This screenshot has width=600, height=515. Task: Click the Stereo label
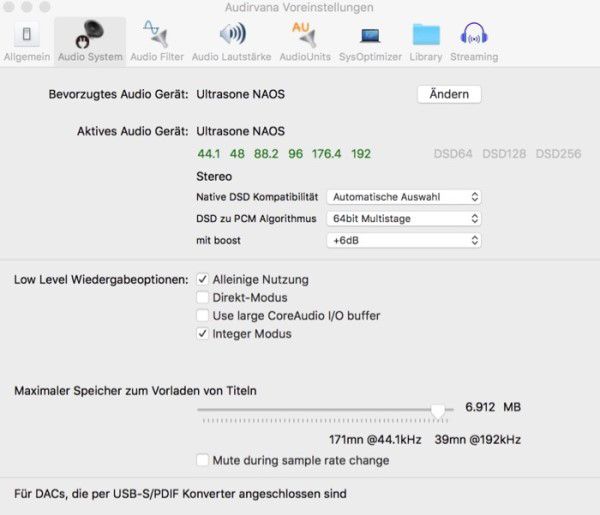[214, 176]
